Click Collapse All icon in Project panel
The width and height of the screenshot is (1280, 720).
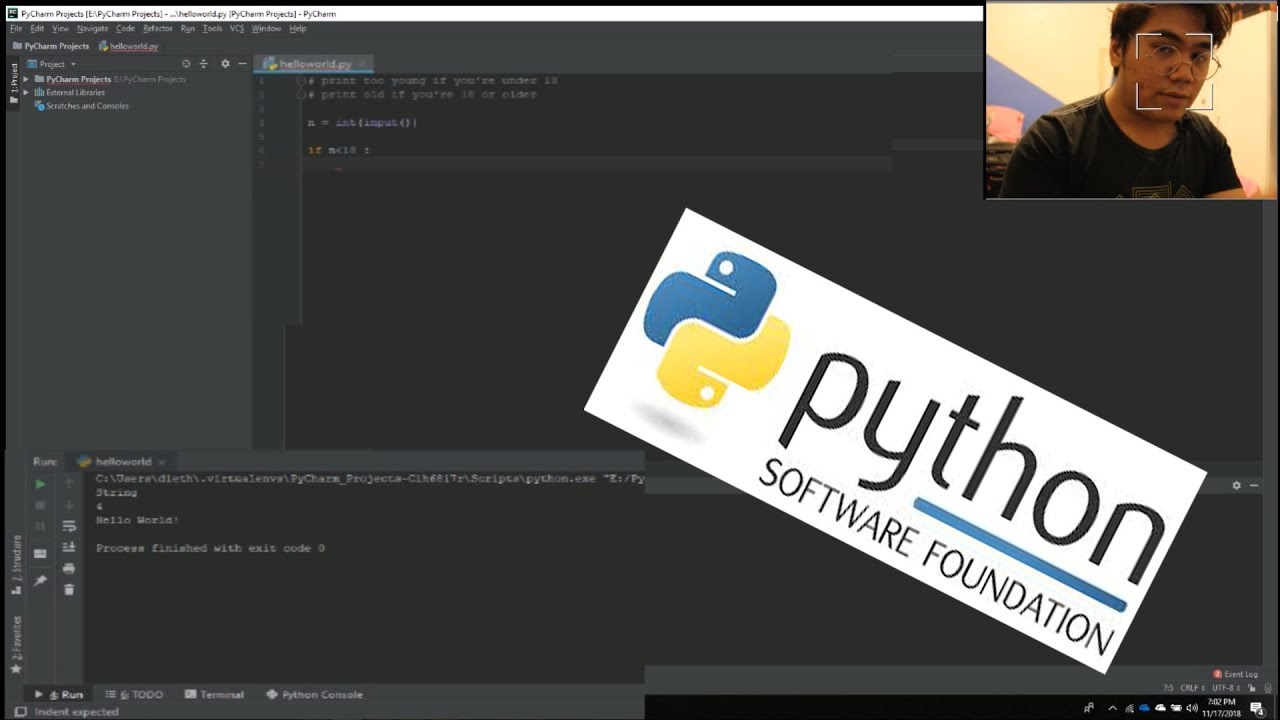(x=204, y=64)
